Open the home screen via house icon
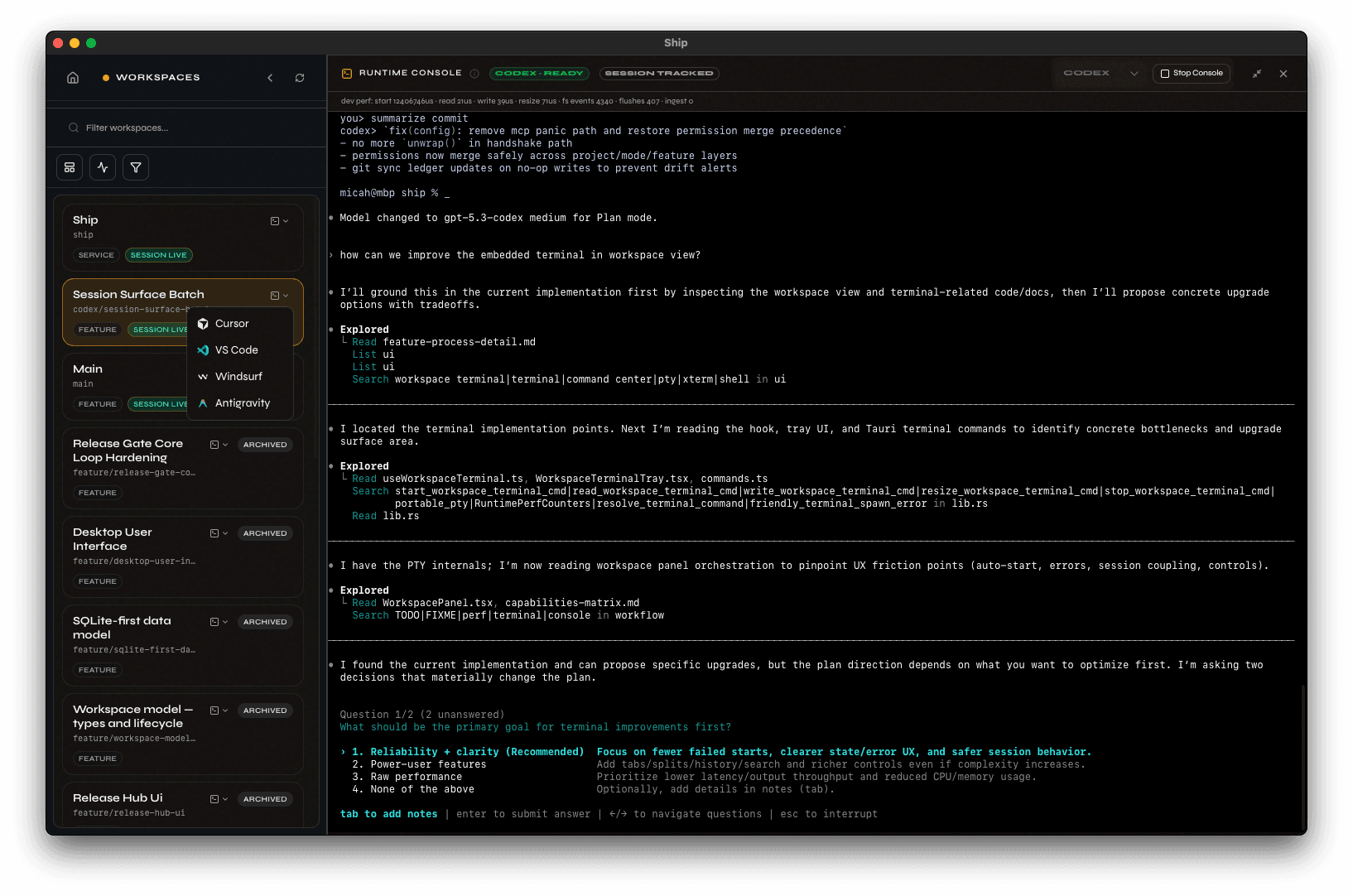Screen dimensions: 1353x896 (72, 77)
